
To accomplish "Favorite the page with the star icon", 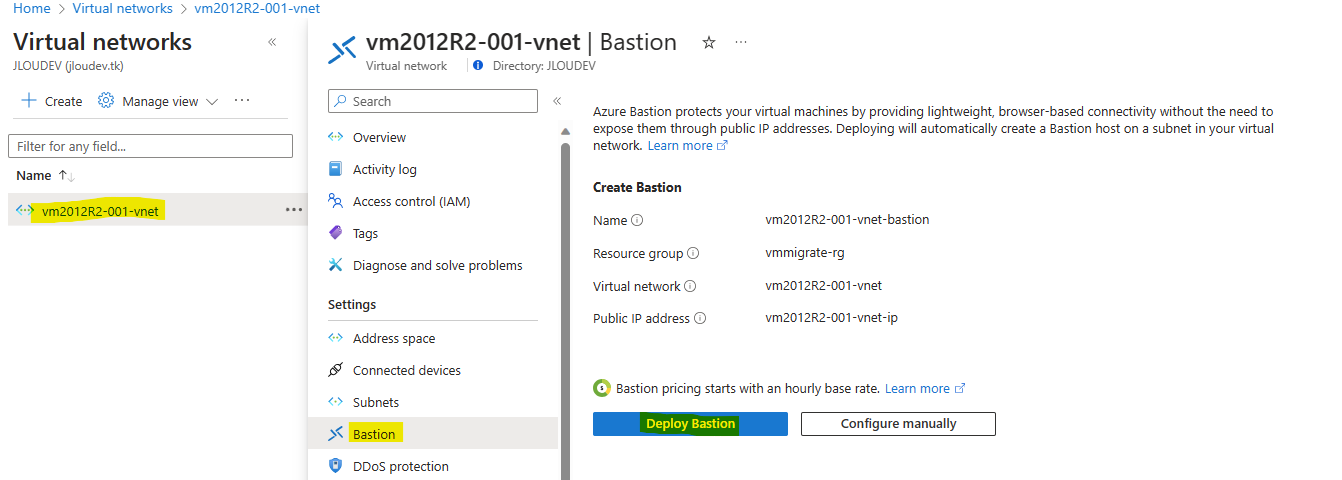I will [x=709, y=42].
